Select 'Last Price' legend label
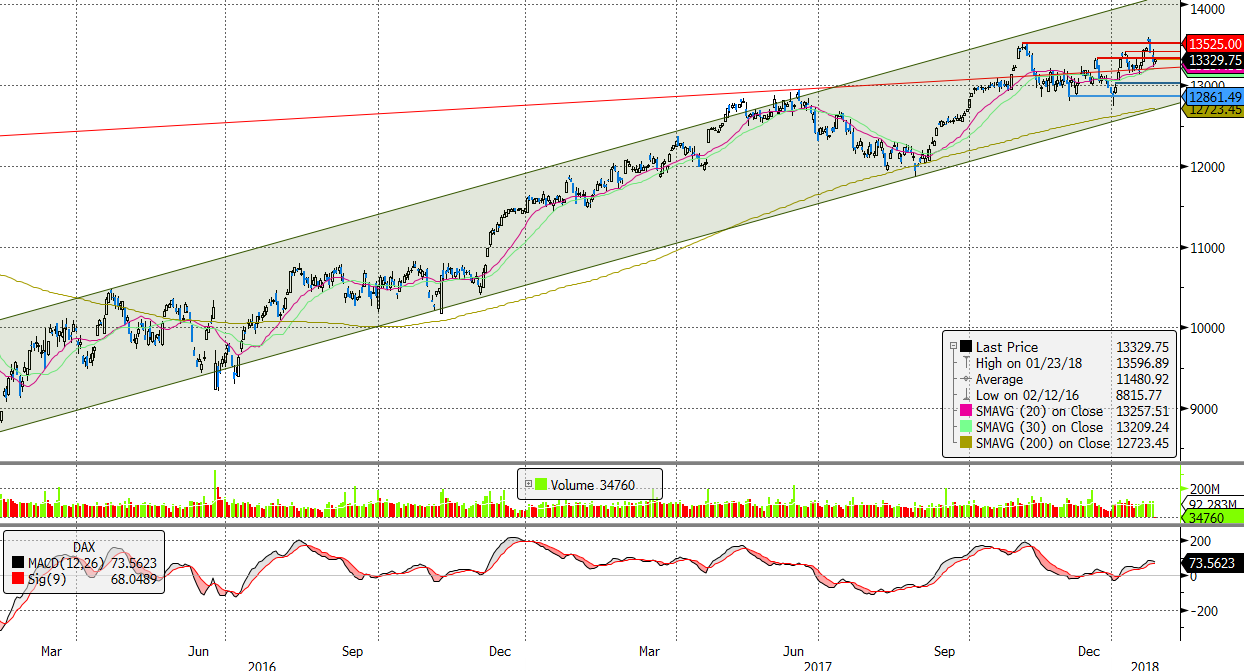The width and height of the screenshot is (1244, 671). click(1007, 347)
